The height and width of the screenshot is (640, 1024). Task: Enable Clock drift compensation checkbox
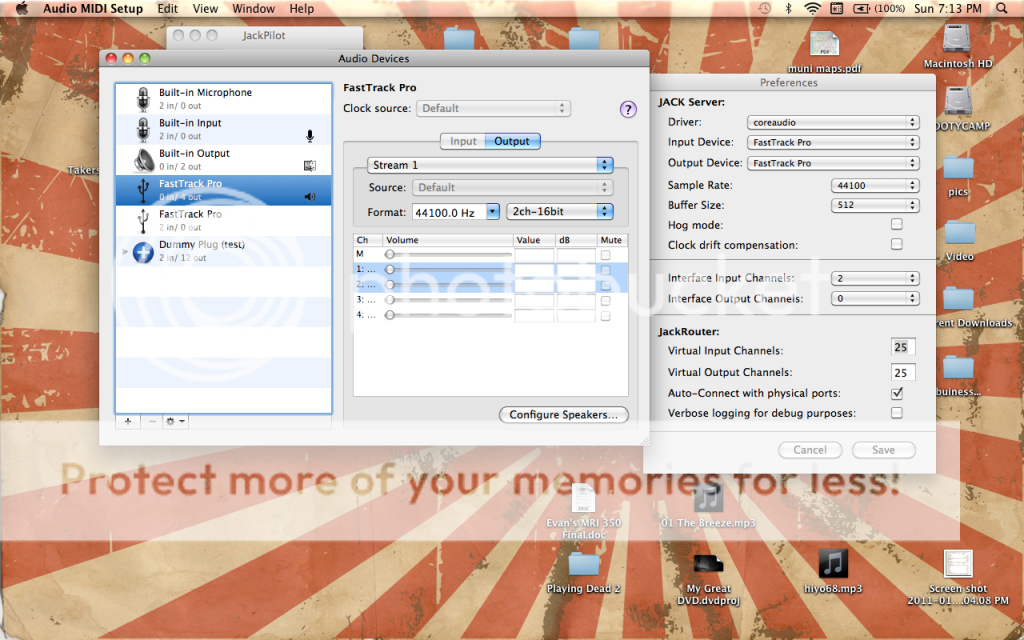896,245
